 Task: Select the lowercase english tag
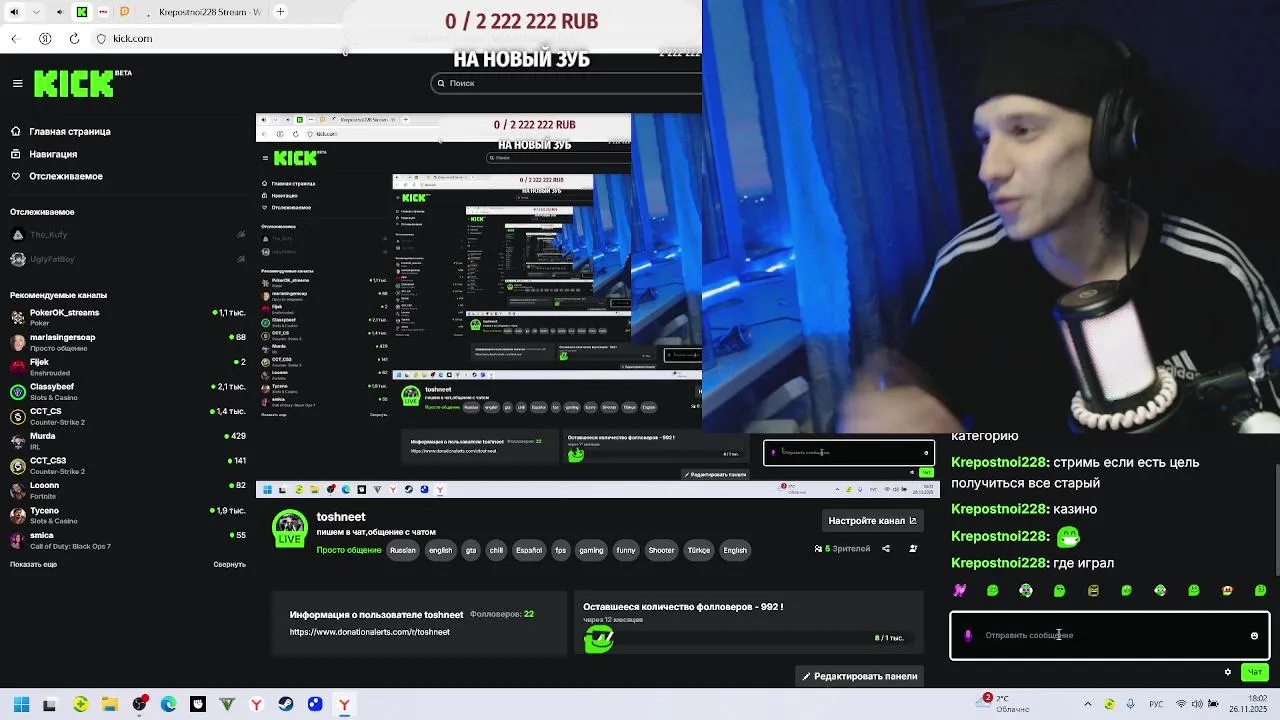[440, 550]
